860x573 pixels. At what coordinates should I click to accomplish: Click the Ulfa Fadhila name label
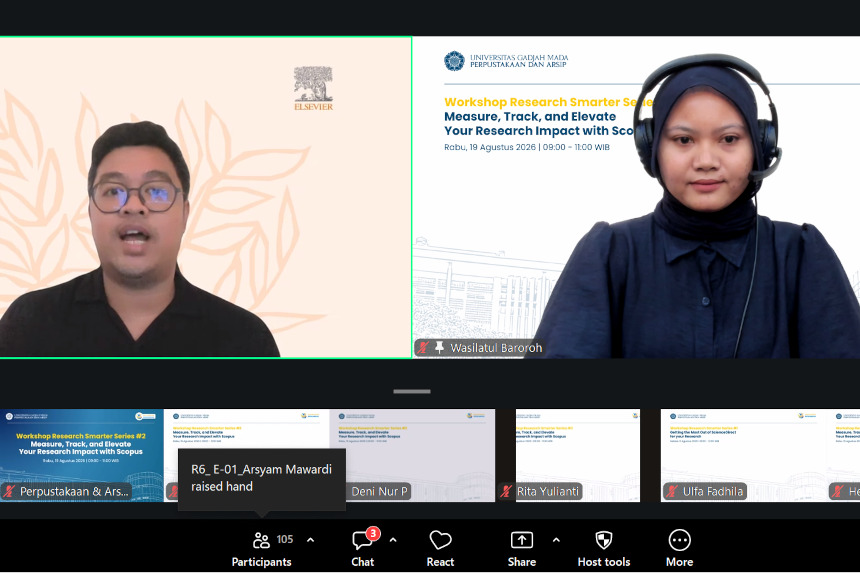point(712,491)
